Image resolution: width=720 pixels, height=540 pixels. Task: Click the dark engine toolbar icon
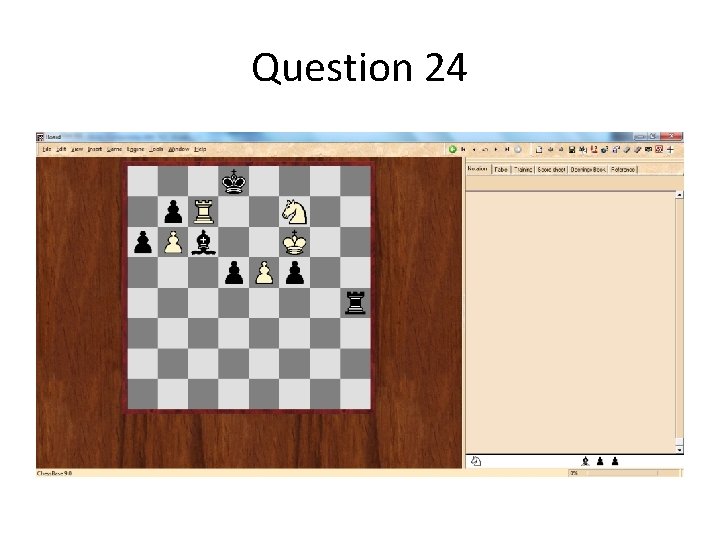(604, 149)
